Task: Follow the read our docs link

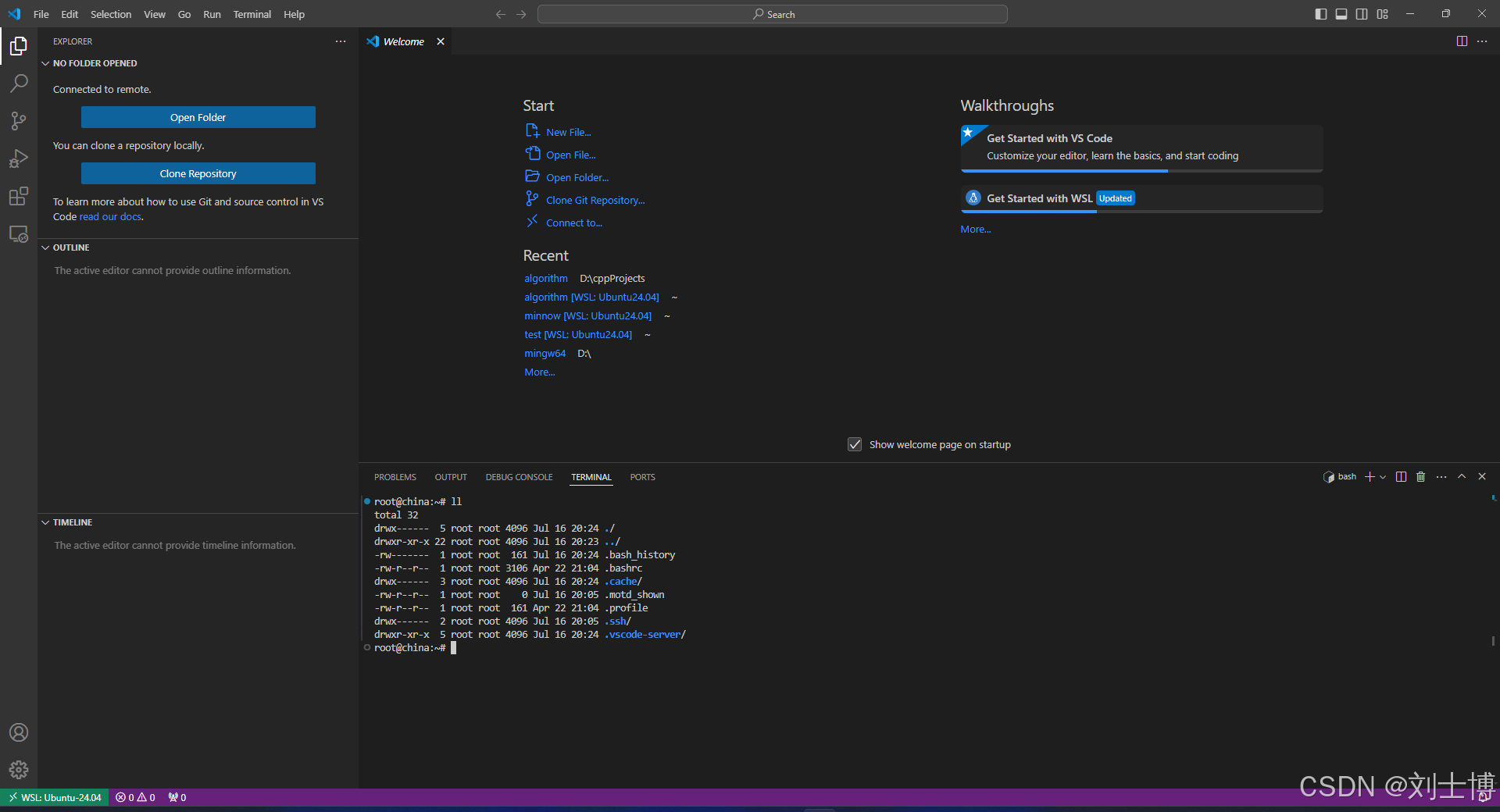Action: click(110, 217)
